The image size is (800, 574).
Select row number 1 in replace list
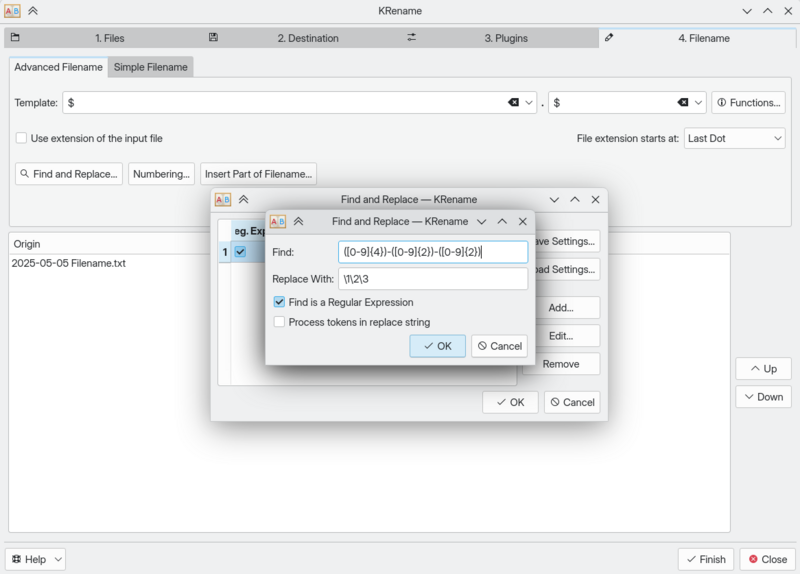224,252
